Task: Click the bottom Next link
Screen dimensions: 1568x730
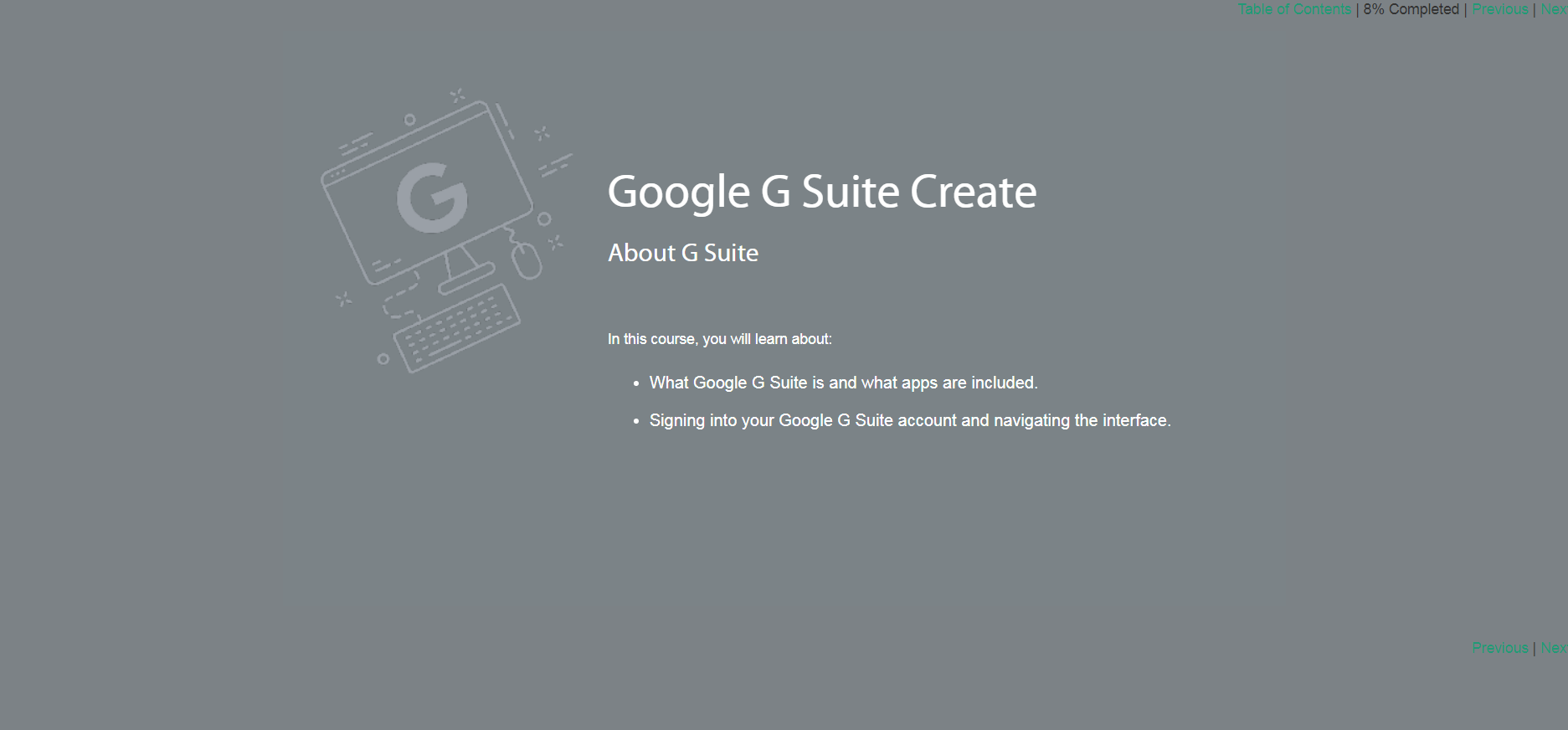Action: tap(1554, 648)
